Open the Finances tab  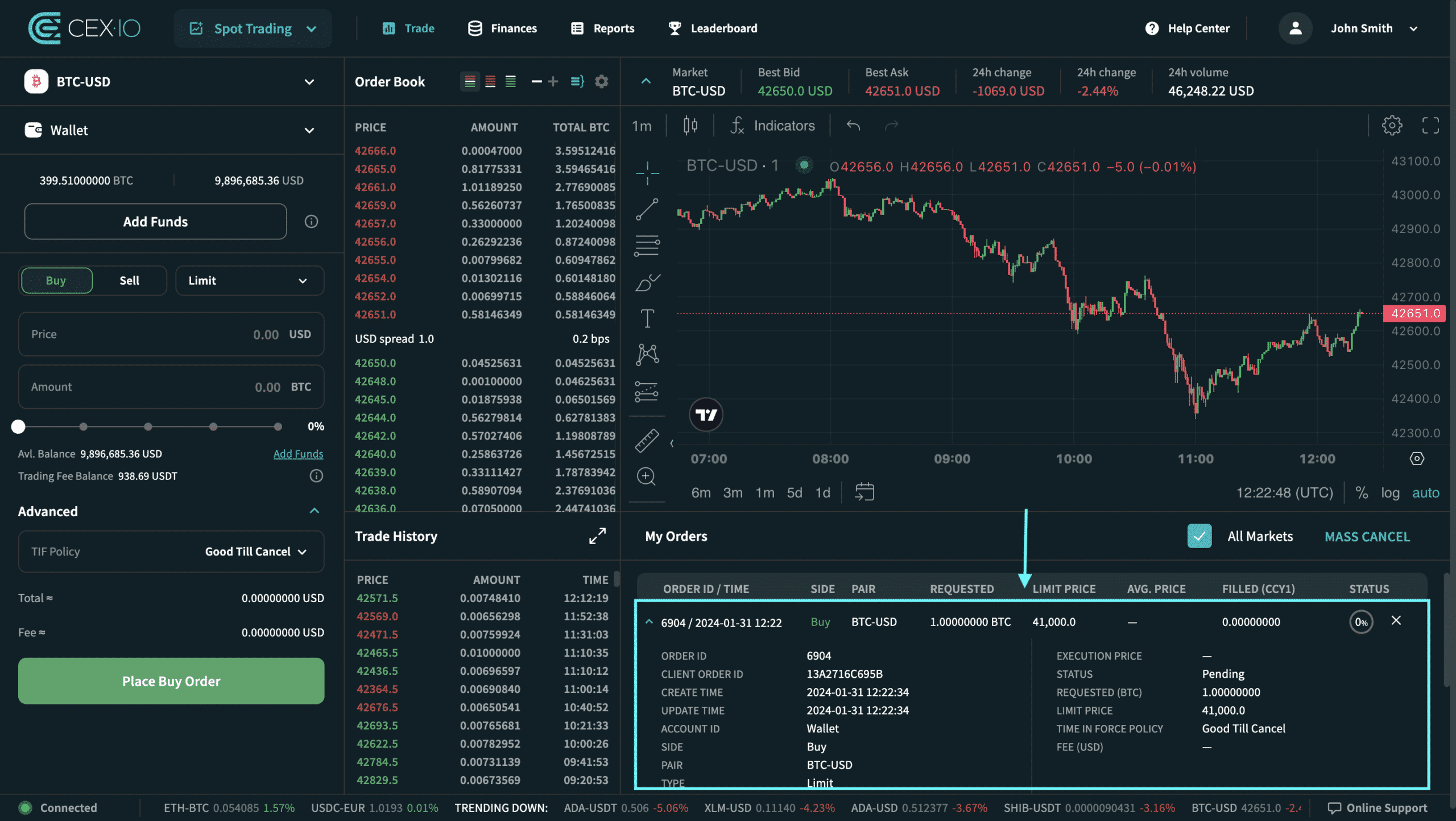[502, 28]
